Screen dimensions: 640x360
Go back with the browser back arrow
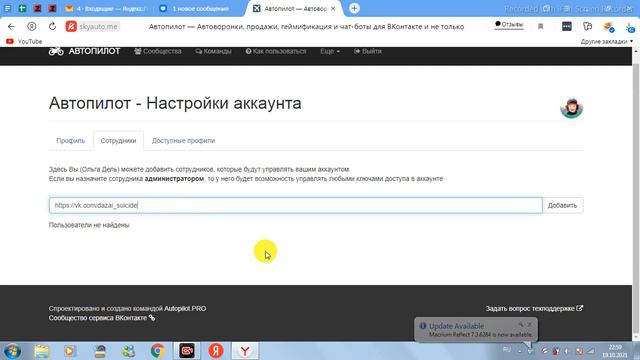point(11,27)
